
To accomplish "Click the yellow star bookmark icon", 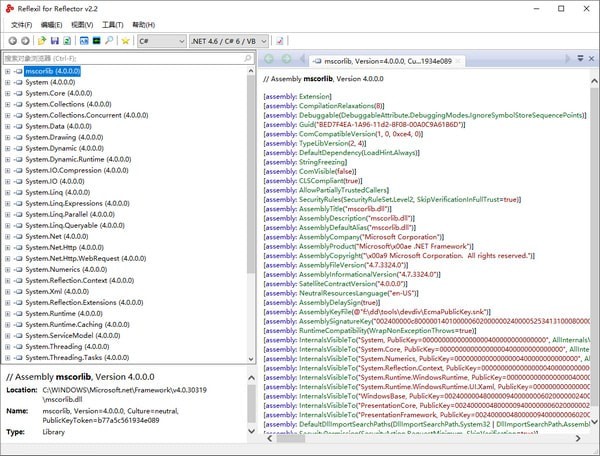I will (x=125, y=41).
